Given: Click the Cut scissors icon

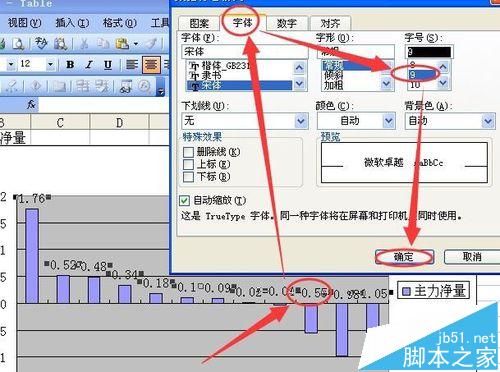Looking at the screenshot, I should tap(84, 44).
